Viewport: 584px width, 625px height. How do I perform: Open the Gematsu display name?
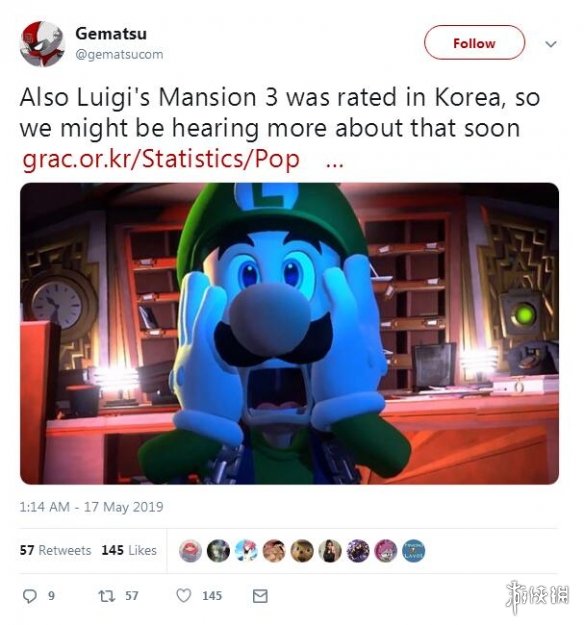click(111, 33)
